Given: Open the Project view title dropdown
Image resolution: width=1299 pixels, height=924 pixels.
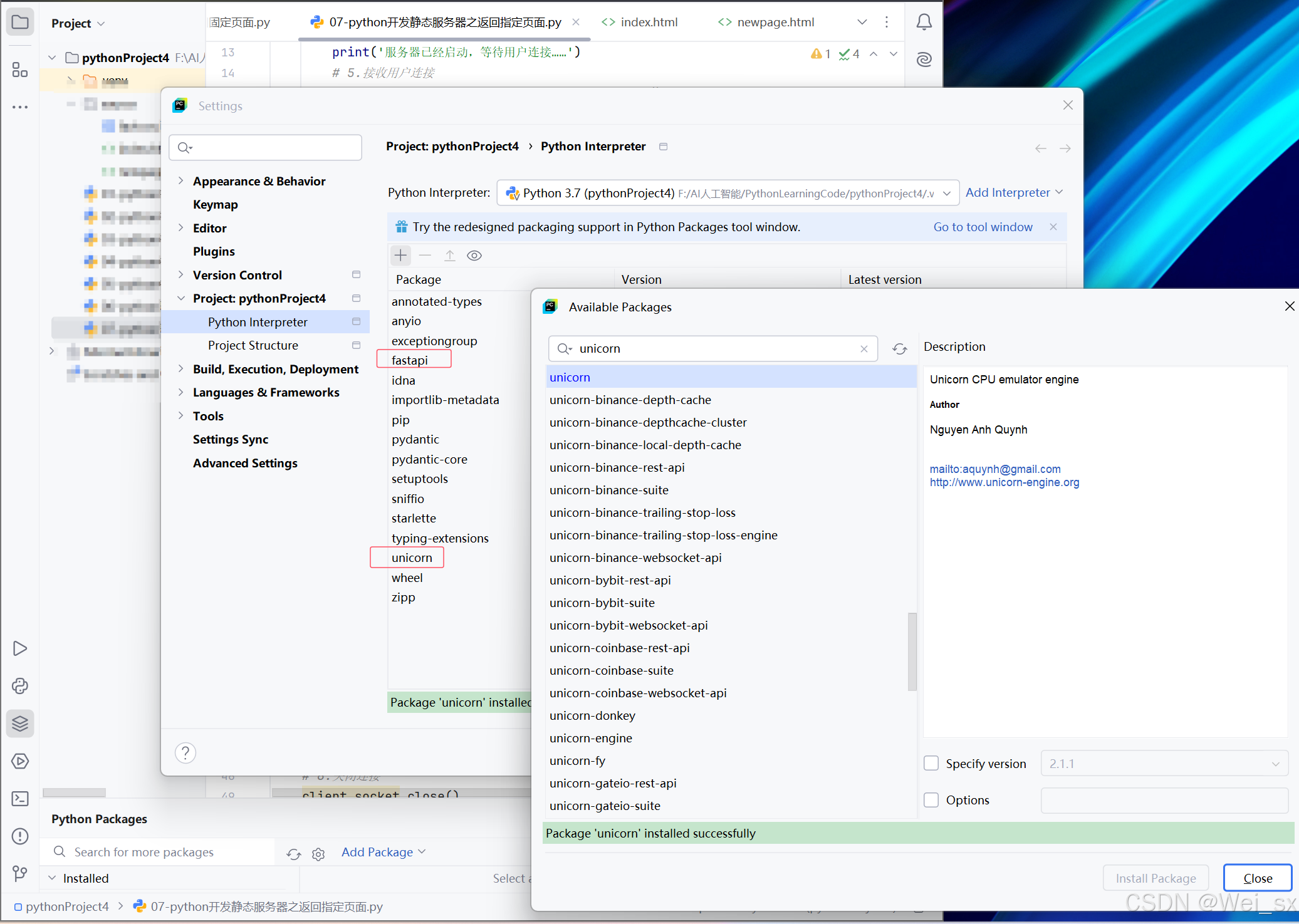Looking at the screenshot, I should 78,23.
